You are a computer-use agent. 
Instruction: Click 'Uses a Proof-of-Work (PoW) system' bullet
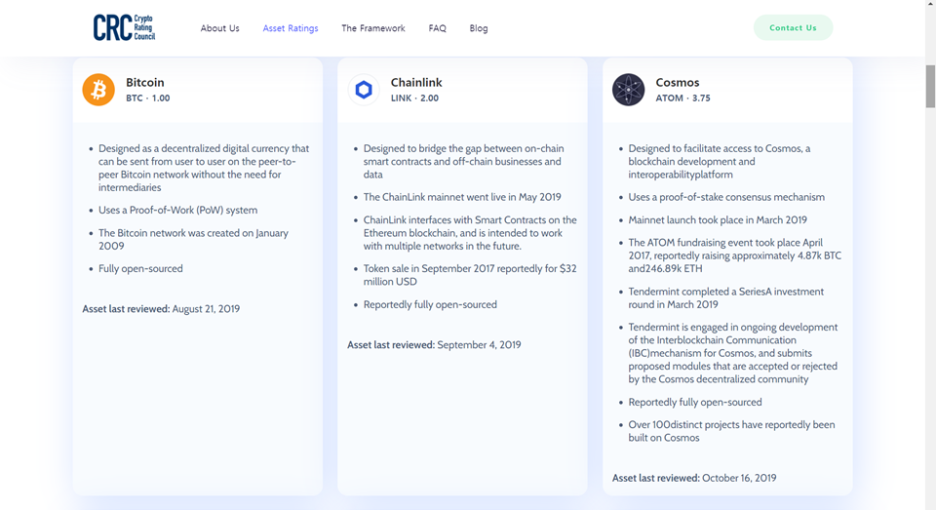pyautogui.click(x=178, y=210)
